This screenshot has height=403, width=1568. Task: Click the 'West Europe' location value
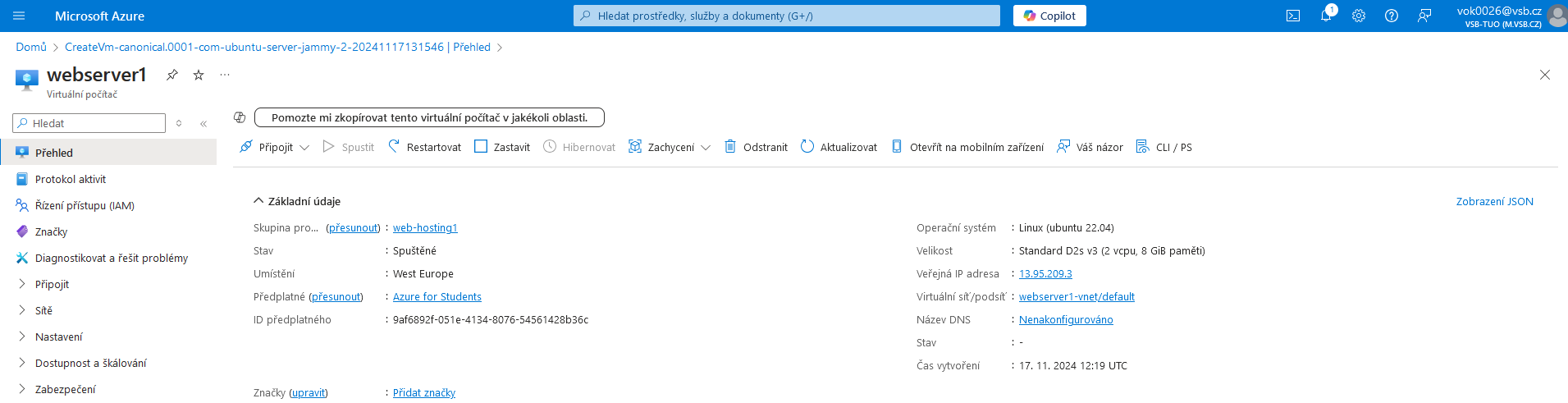point(423,273)
